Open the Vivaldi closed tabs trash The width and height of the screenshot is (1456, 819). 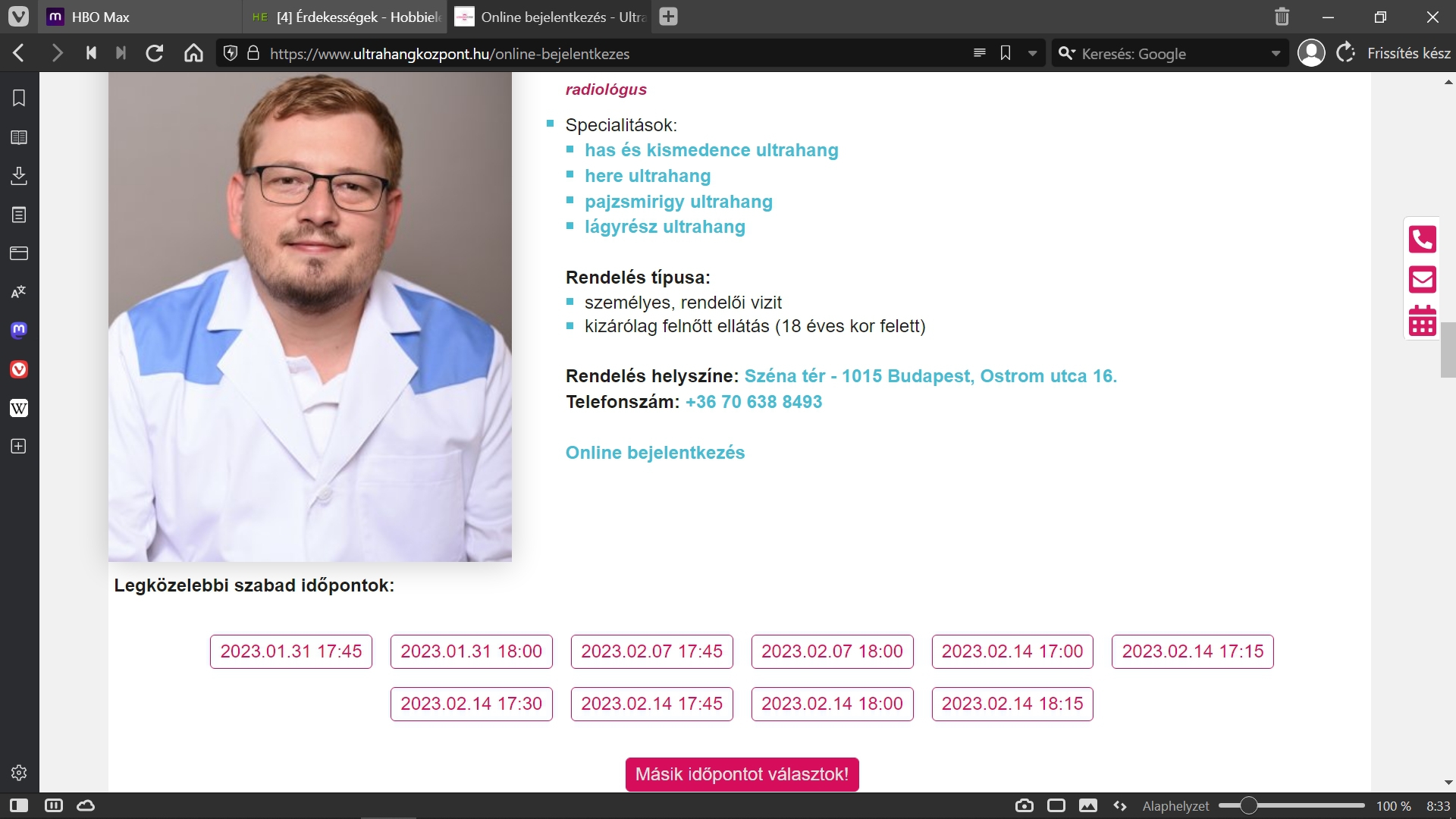coord(1282,17)
